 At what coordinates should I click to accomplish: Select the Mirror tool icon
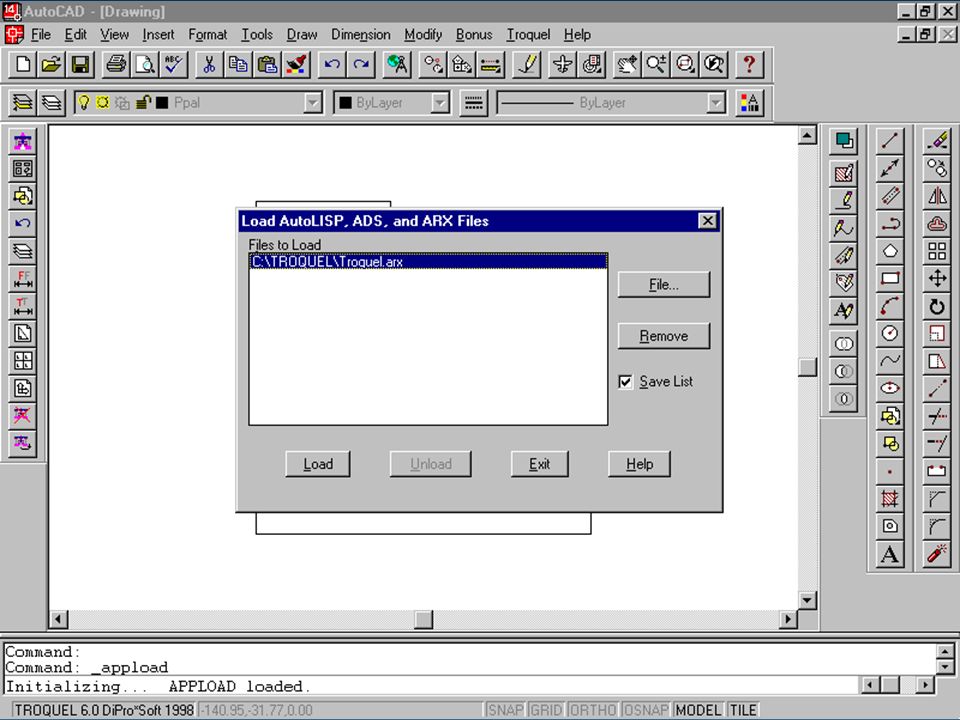tap(937, 196)
